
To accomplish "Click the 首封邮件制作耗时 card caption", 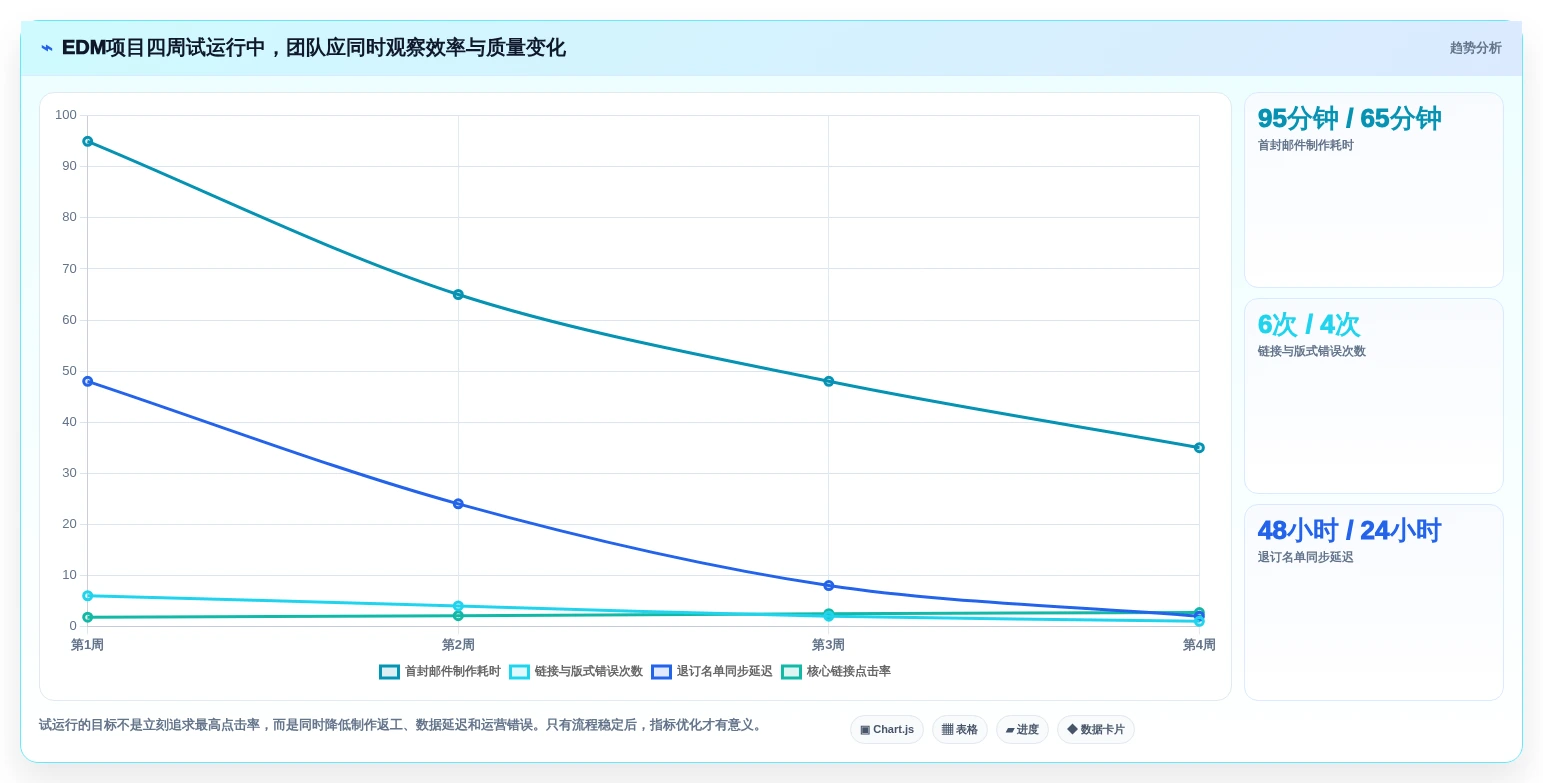I will click(1305, 146).
